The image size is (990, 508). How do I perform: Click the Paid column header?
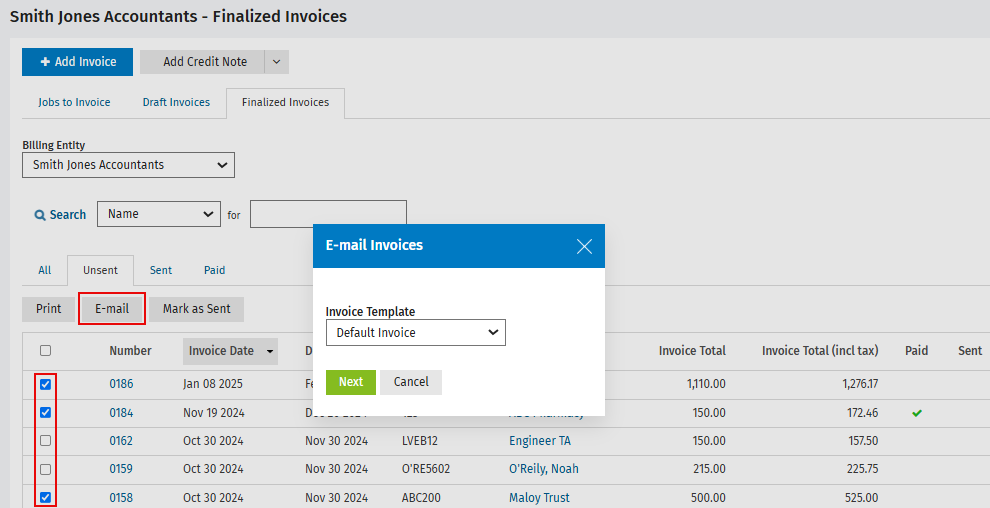tap(916, 351)
